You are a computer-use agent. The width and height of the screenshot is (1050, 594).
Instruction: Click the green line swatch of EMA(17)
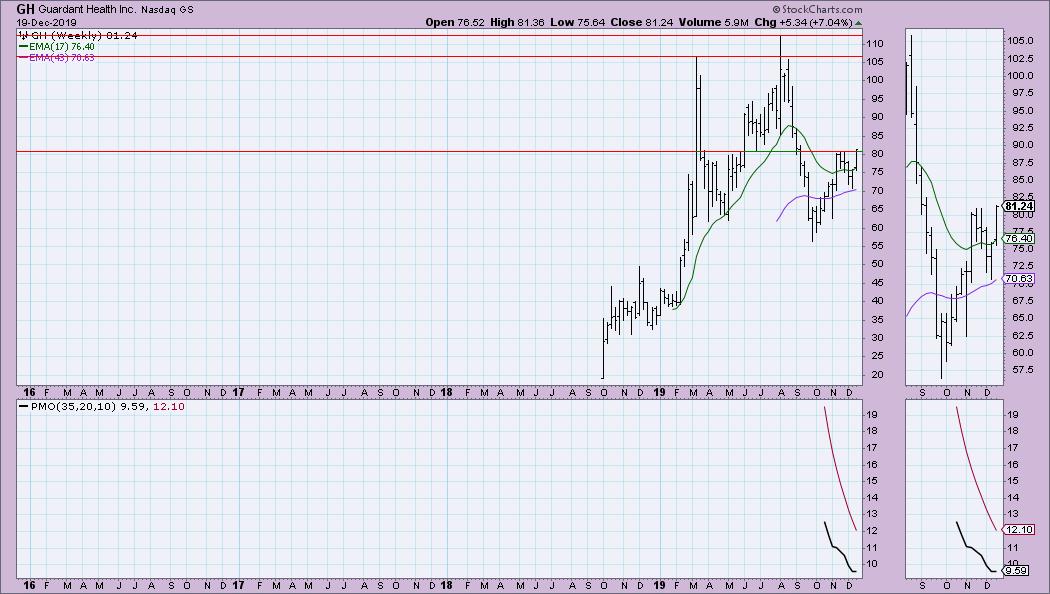(x=23, y=47)
